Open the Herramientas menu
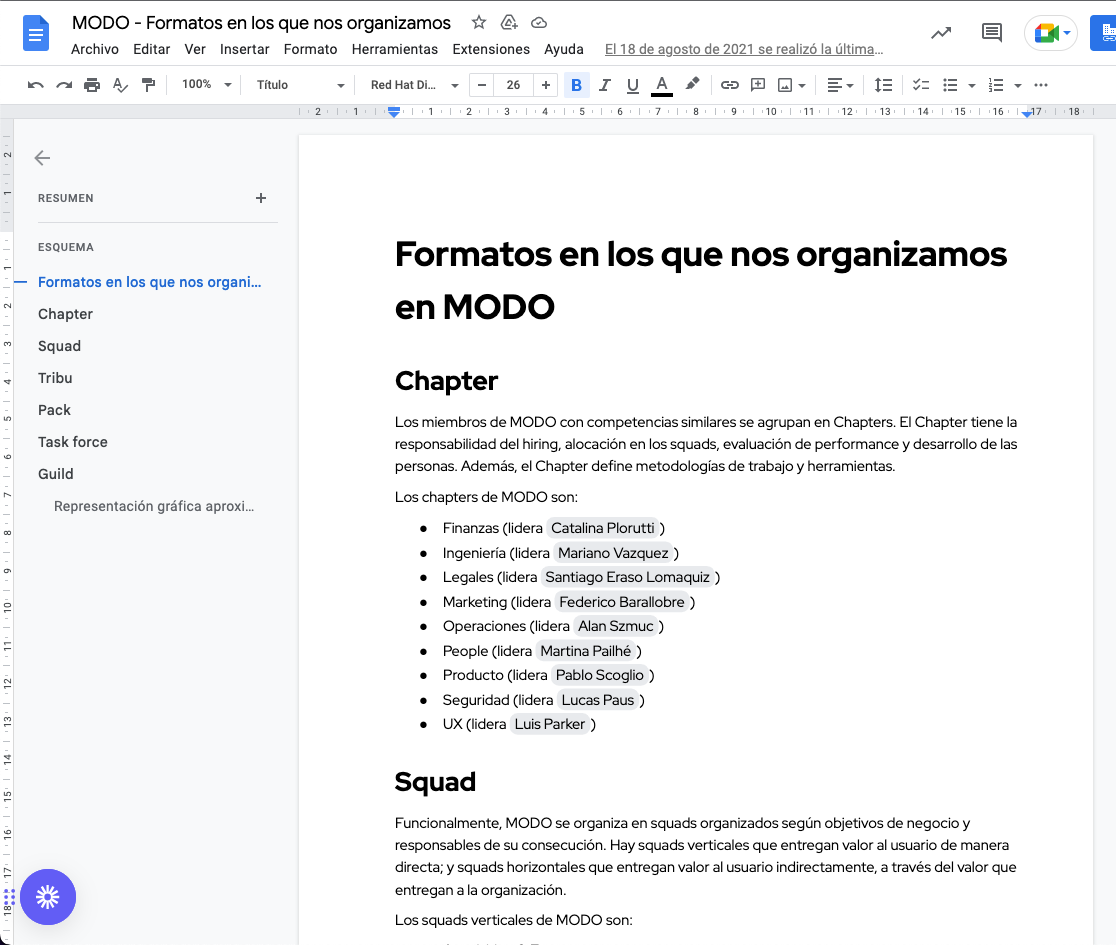The height and width of the screenshot is (945, 1116). point(395,49)
